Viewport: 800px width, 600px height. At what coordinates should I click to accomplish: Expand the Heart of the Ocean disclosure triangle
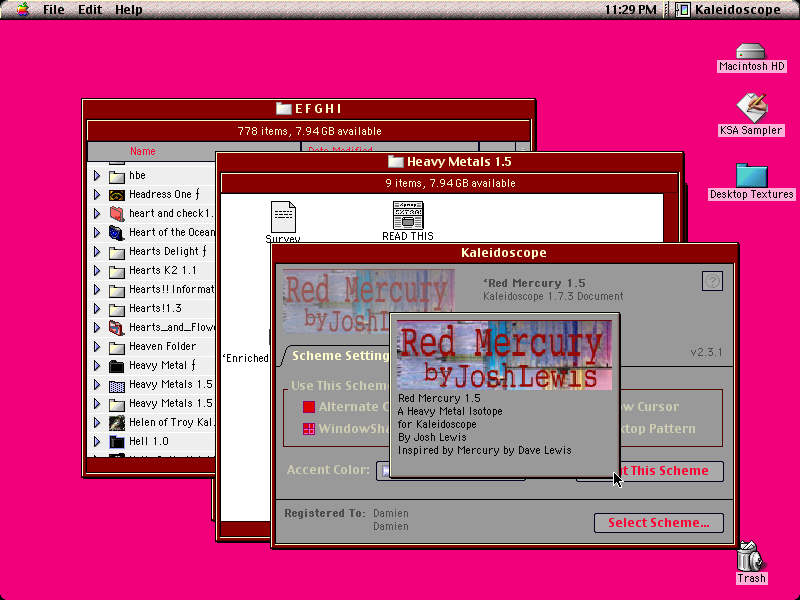point(97,232)
